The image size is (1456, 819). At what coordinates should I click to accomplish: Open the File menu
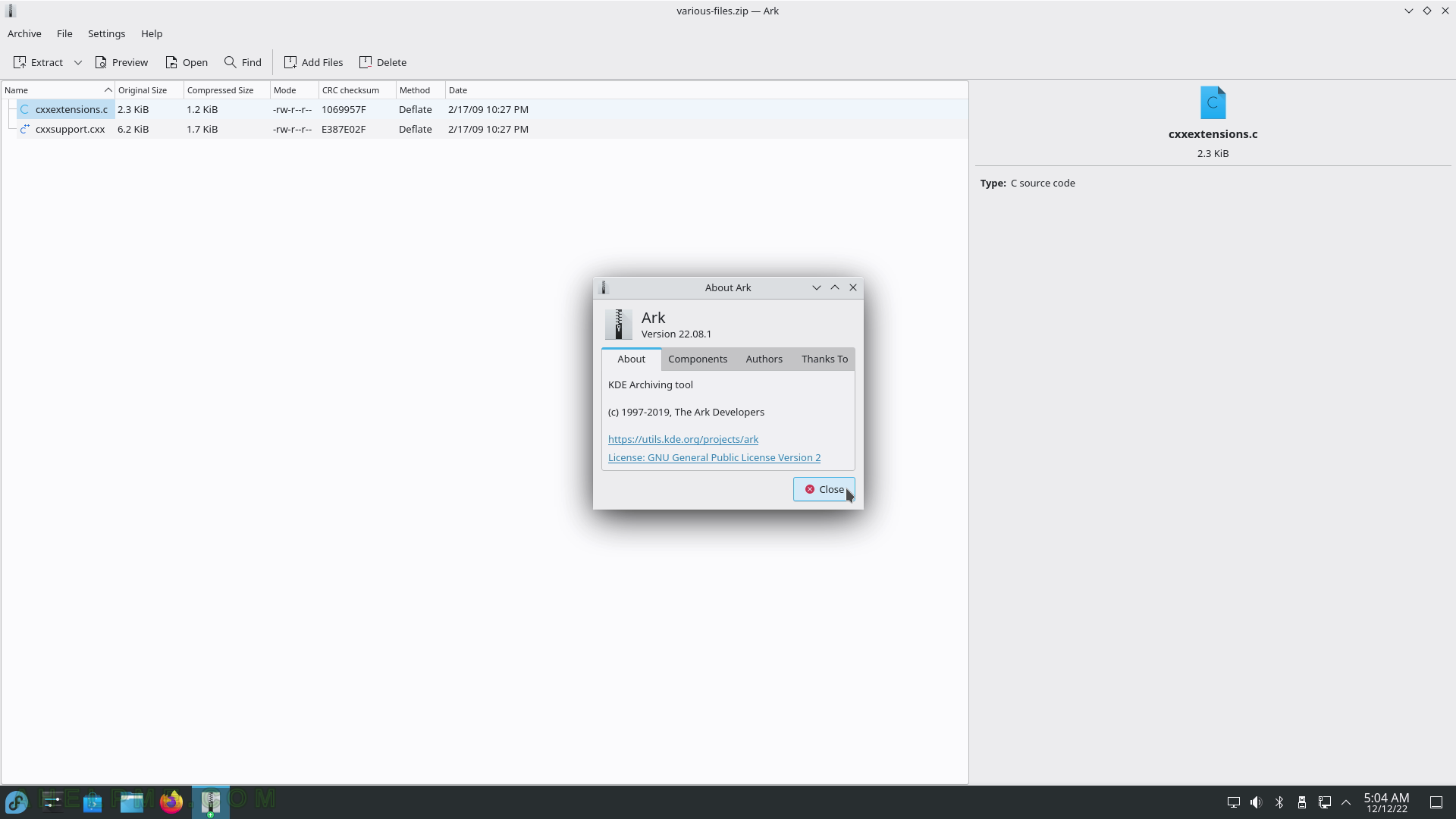[x=64, y=33]
